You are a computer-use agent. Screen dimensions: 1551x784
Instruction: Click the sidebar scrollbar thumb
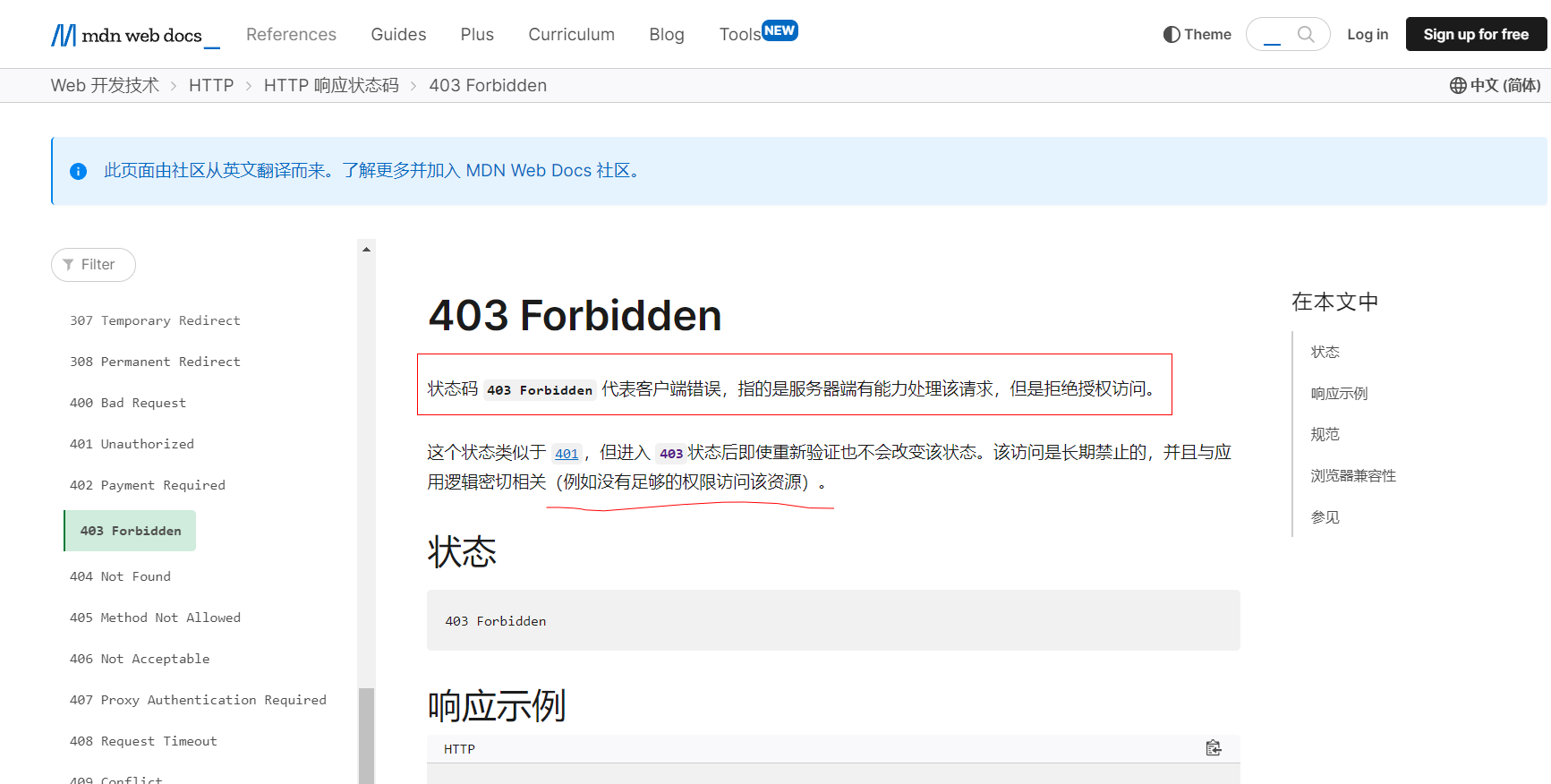[366, 736]
